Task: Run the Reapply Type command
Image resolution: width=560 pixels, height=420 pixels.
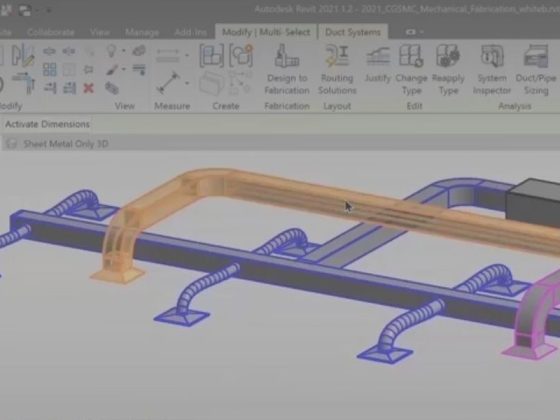Action: (x=448, y=70)
